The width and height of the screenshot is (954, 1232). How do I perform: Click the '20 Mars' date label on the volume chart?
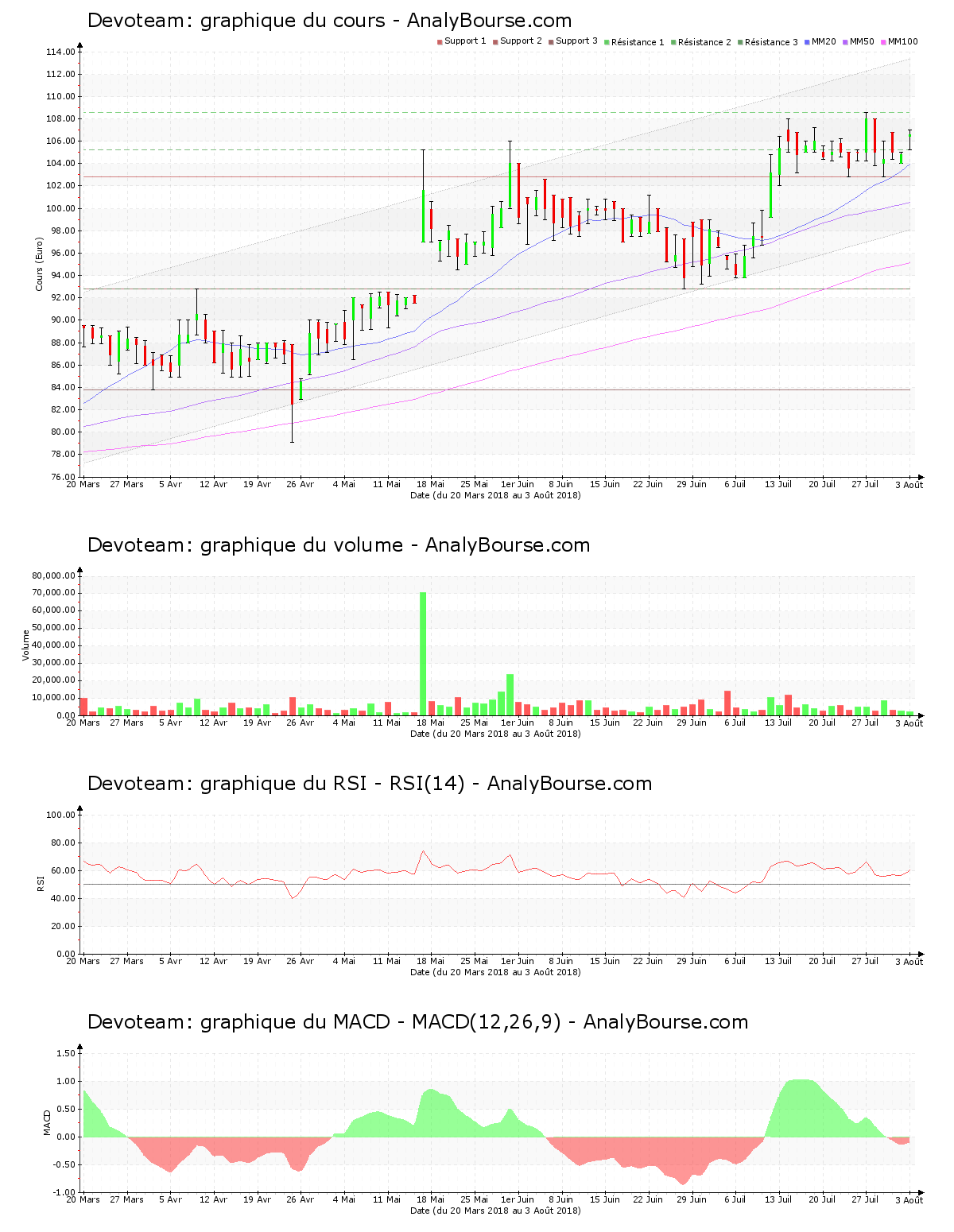pos(83,723)
